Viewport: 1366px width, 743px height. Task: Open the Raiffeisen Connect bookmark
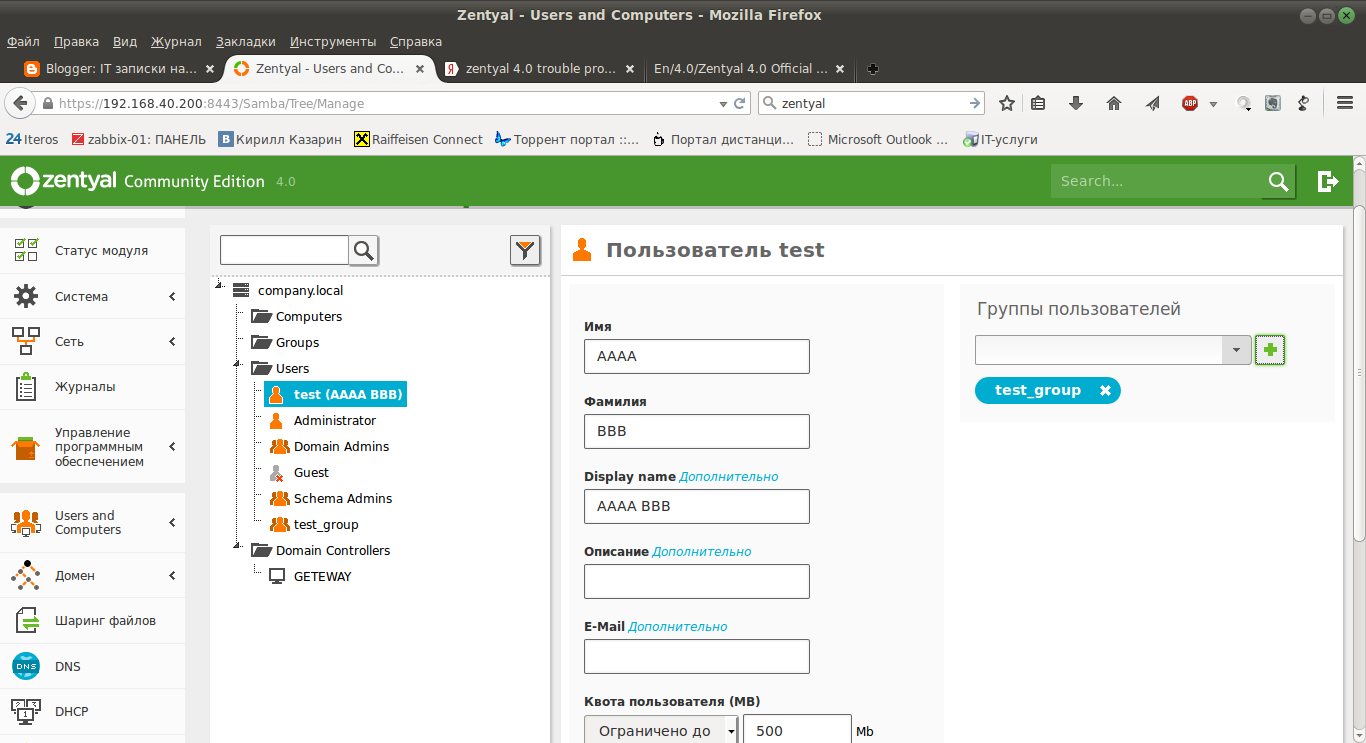[x=419, y=139]
